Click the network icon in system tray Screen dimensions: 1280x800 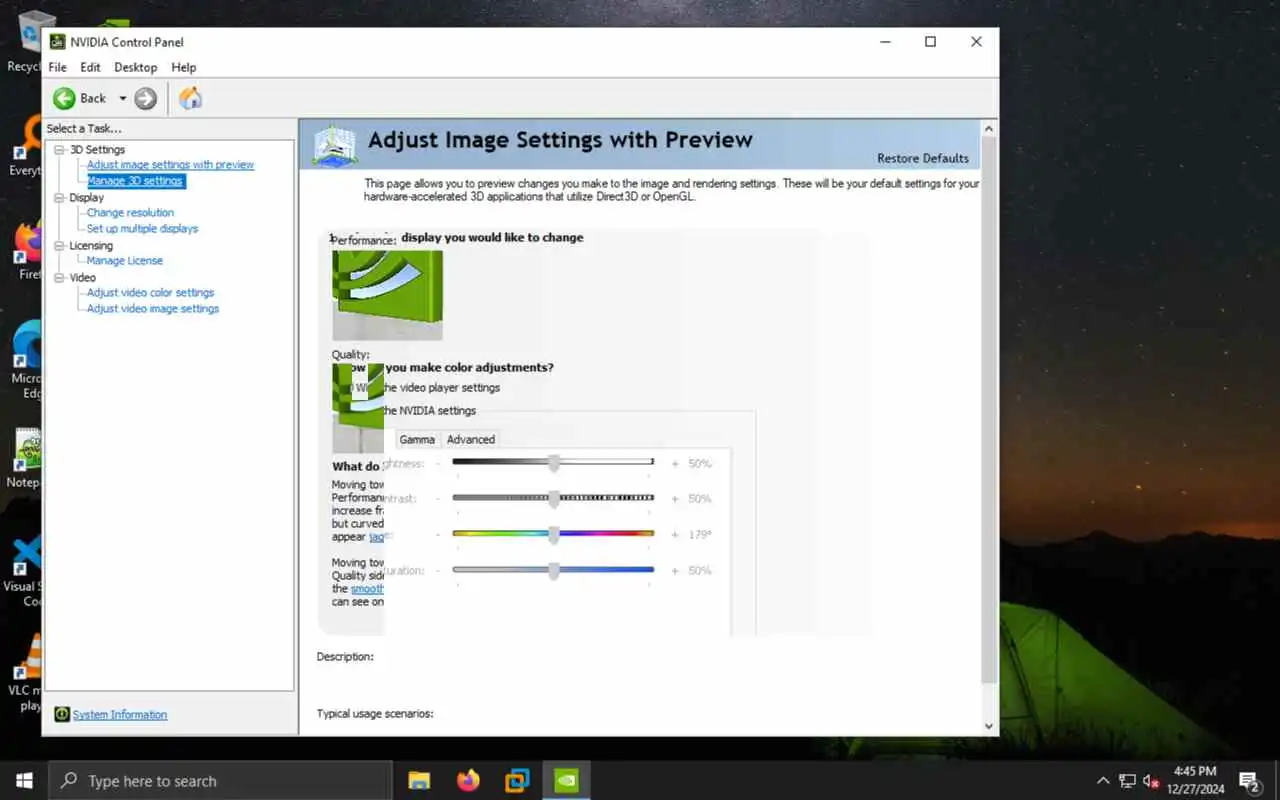[x=1127, y=781]
